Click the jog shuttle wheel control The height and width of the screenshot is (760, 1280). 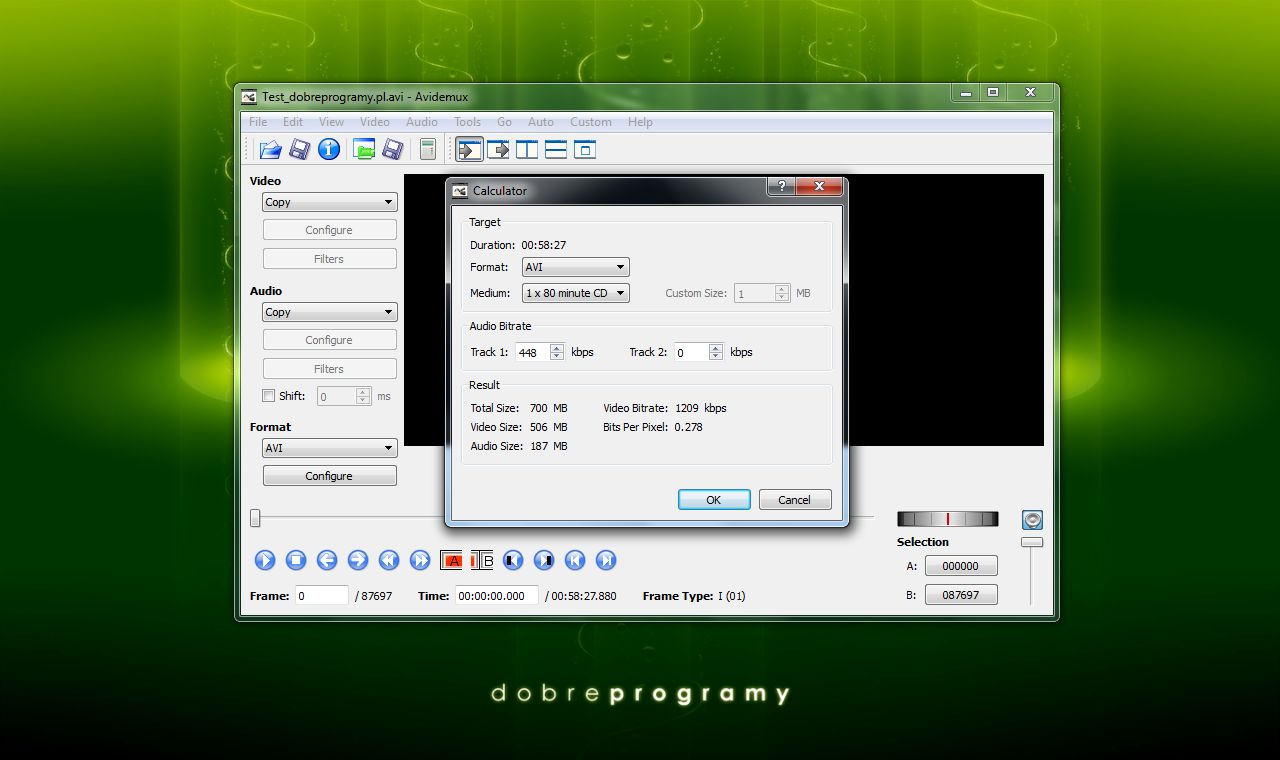(948, 518)
